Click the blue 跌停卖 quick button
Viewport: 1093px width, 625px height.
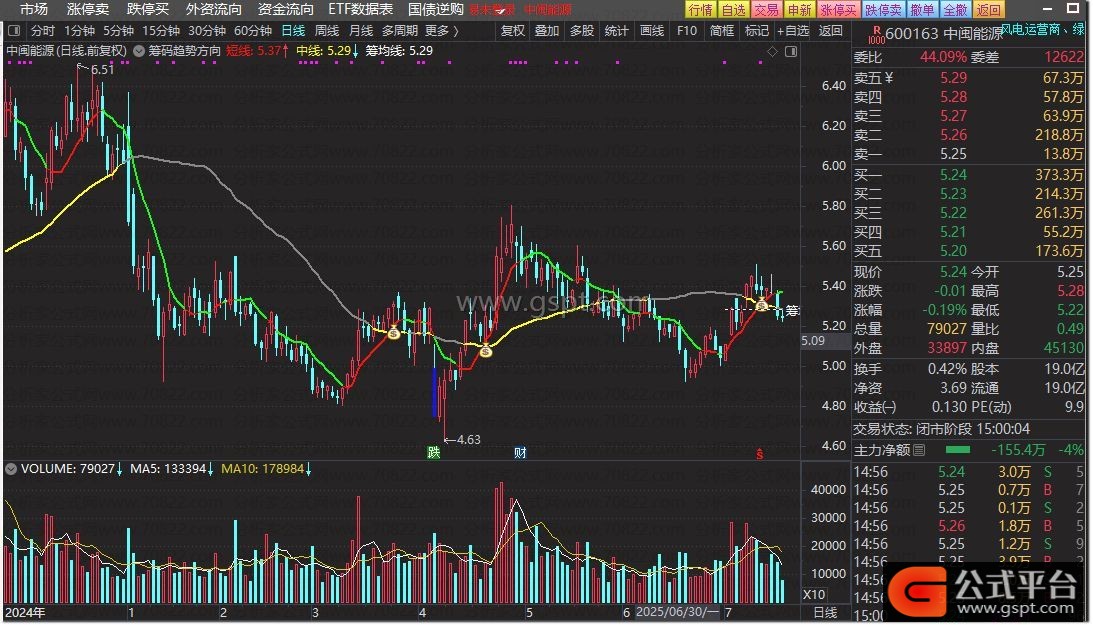coord(884,10)
